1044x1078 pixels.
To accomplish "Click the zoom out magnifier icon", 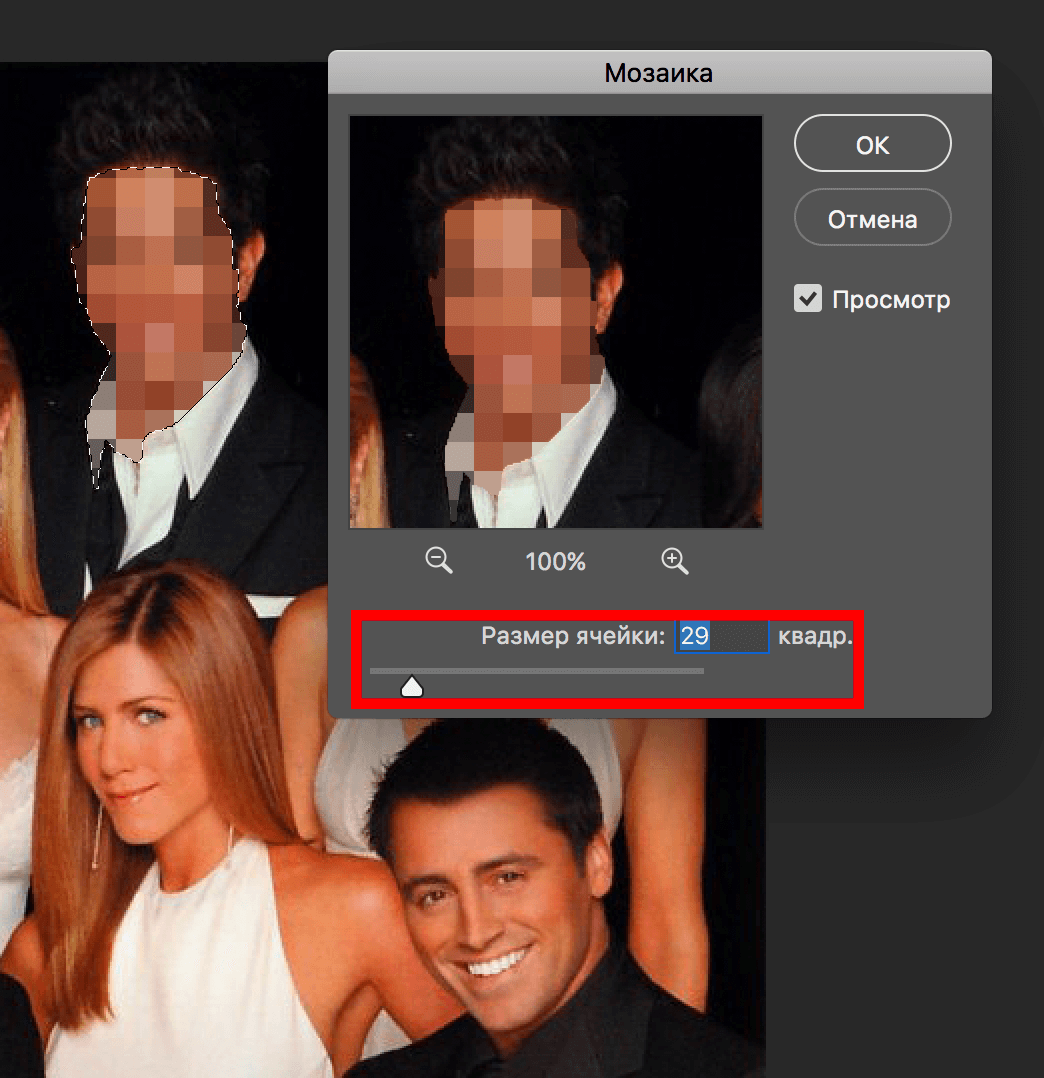I will (438, 560).
